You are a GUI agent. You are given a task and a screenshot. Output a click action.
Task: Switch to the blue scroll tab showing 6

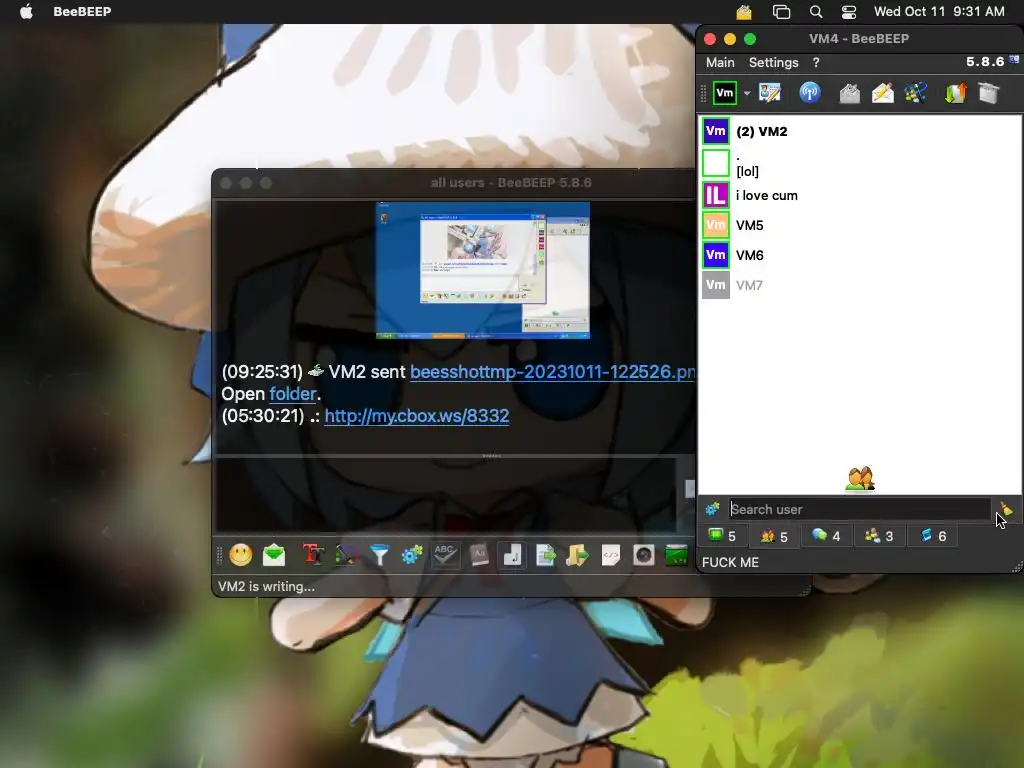pyautogui.click(x=933, y=536)
